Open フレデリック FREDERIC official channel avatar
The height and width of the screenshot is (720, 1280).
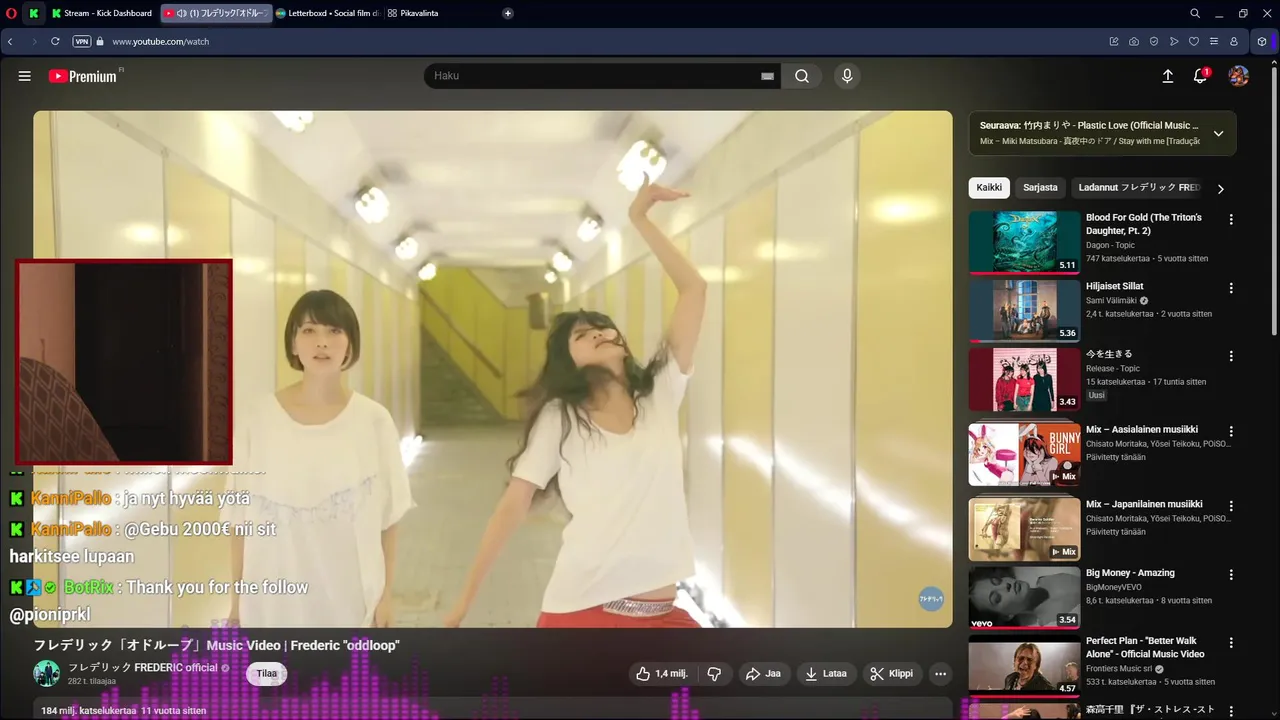[x=47, y=673]
